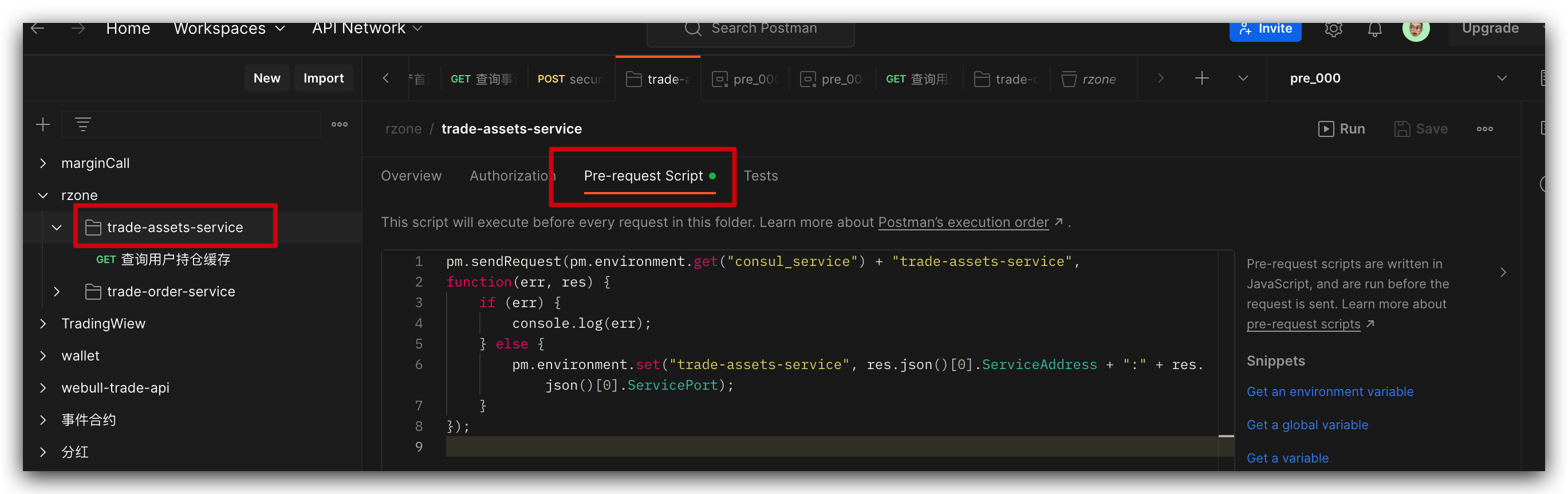Open Postman's execution order link
Viewport: 1568px width, 494px height.
(x=963, y=222)
